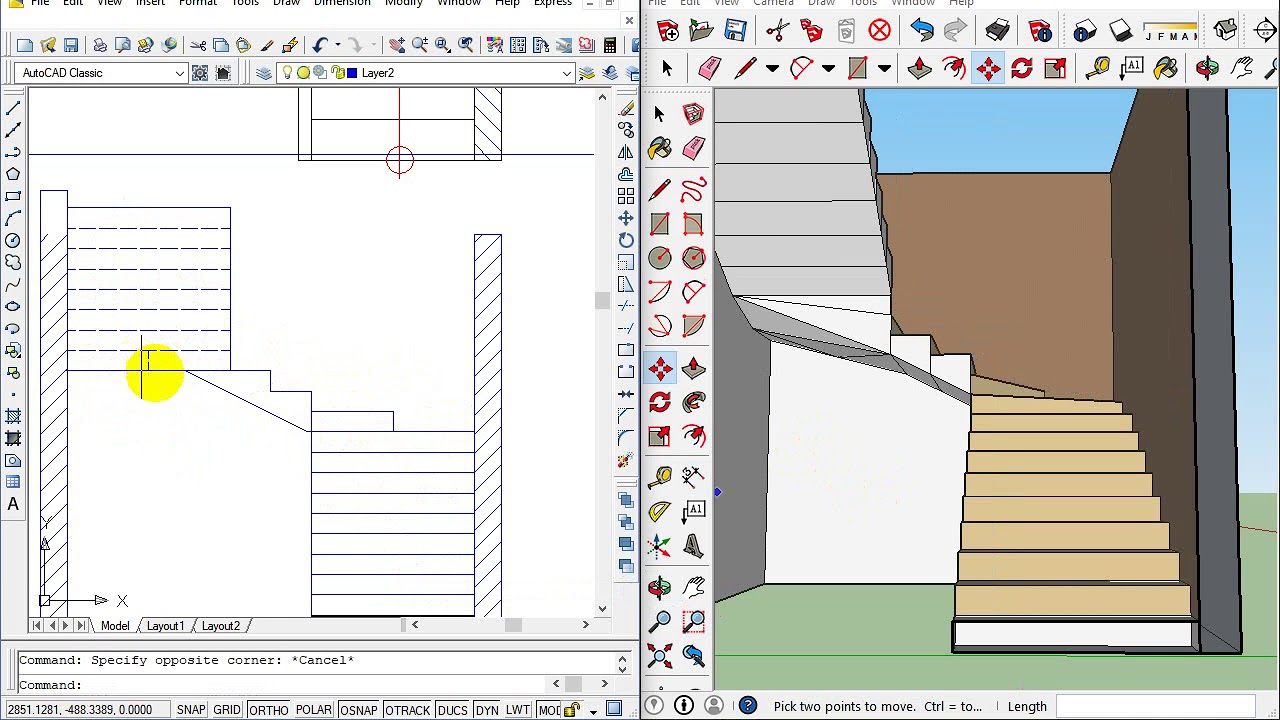Select SketchUp Text label tool in top toolbar
Viewport: 1280px width, 720px height.
1132,68
